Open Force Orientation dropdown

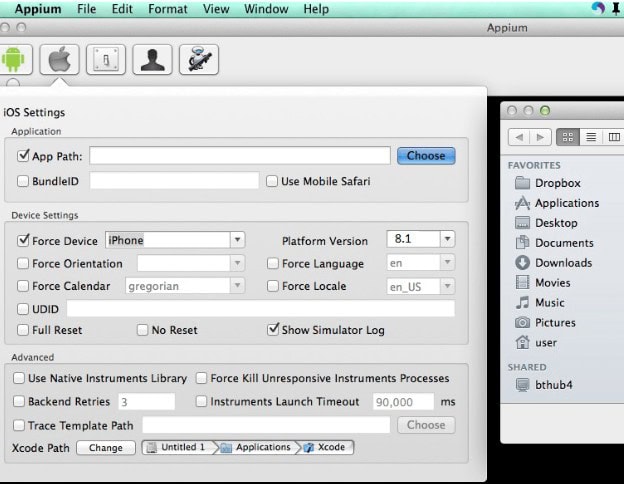[x=237, y=263]
